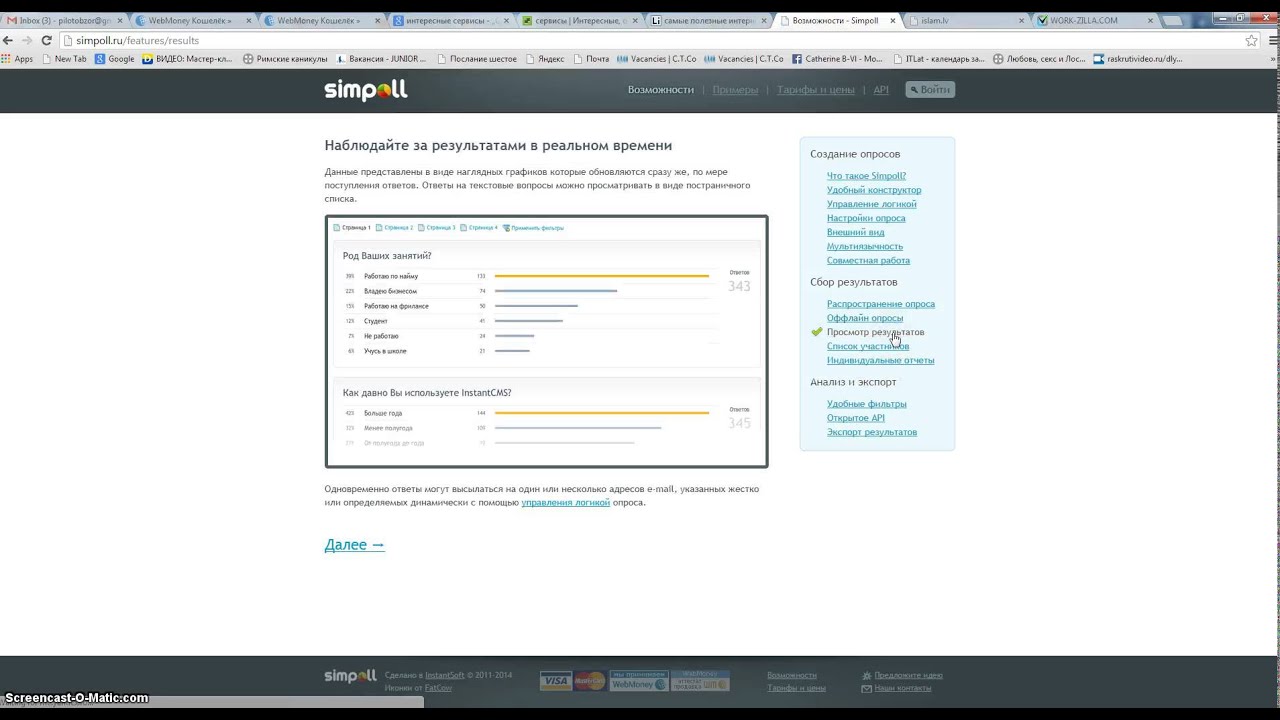Reload the page with the refresh icon
The width and height of the screenshot is (1280, 720).
(x=46, y=40)
